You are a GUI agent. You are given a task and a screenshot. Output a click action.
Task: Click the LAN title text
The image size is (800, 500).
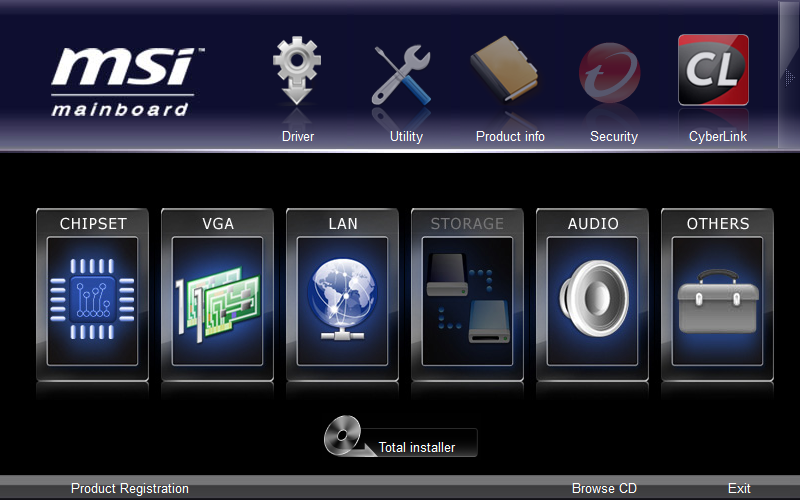(x=343, y=223)
